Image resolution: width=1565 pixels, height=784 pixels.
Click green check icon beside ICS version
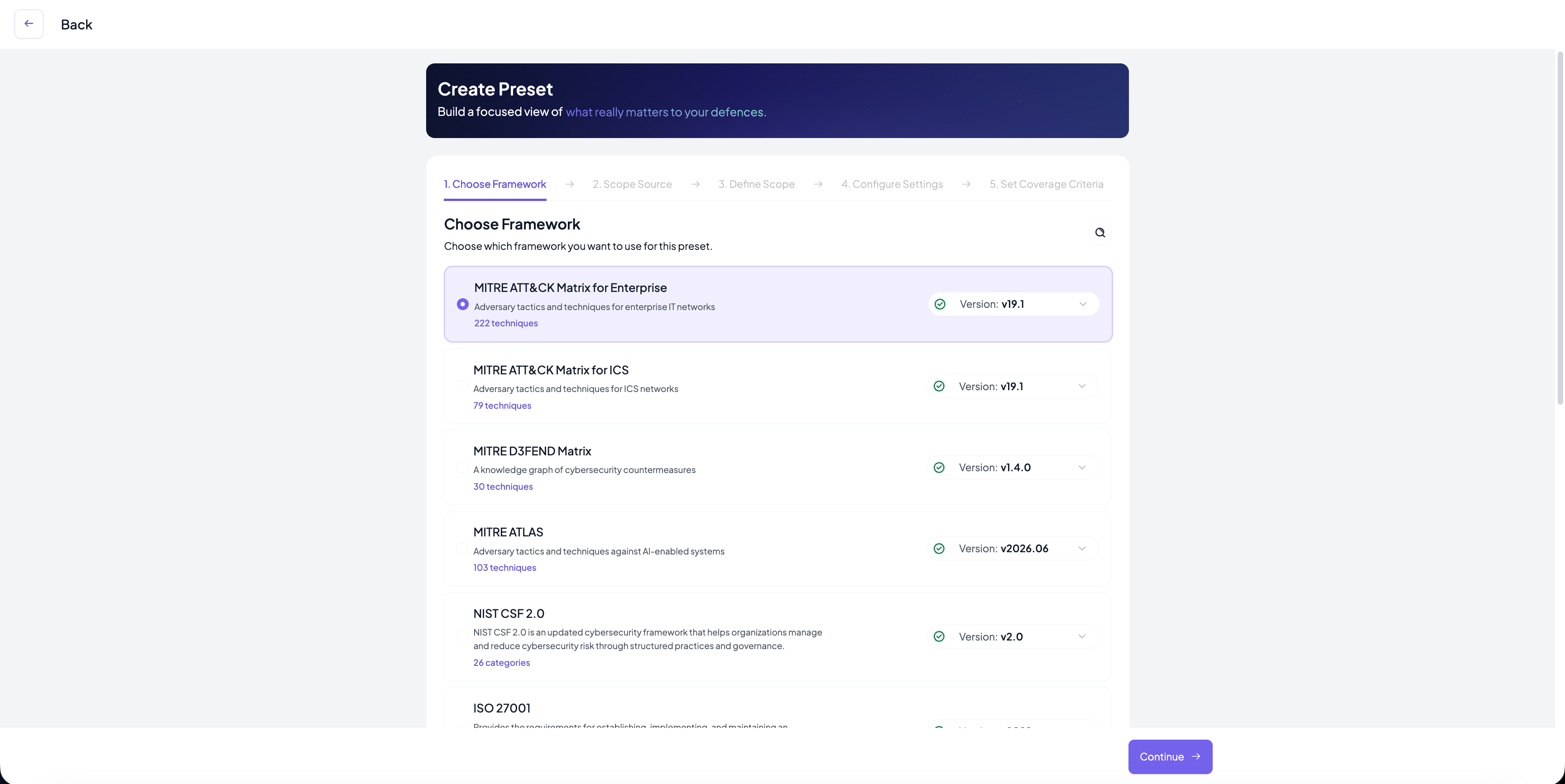click(x=939, y=386)
